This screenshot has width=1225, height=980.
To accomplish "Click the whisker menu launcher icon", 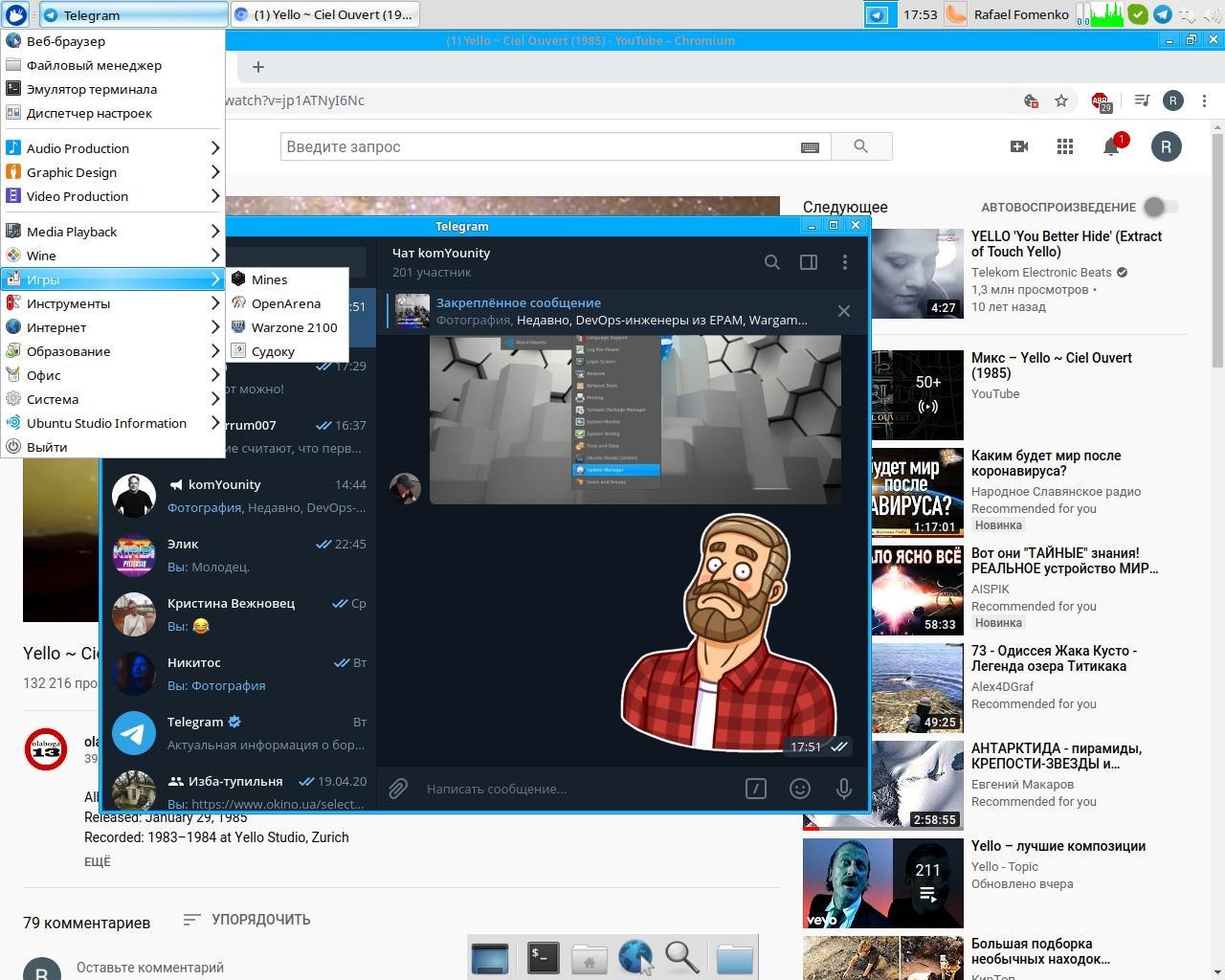I will point(16,14).
